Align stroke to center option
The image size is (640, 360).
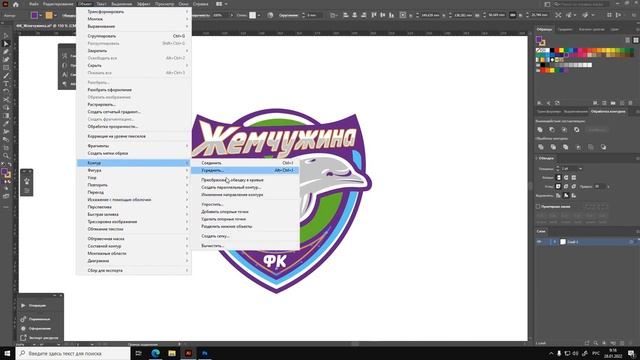tap(558, 196)
